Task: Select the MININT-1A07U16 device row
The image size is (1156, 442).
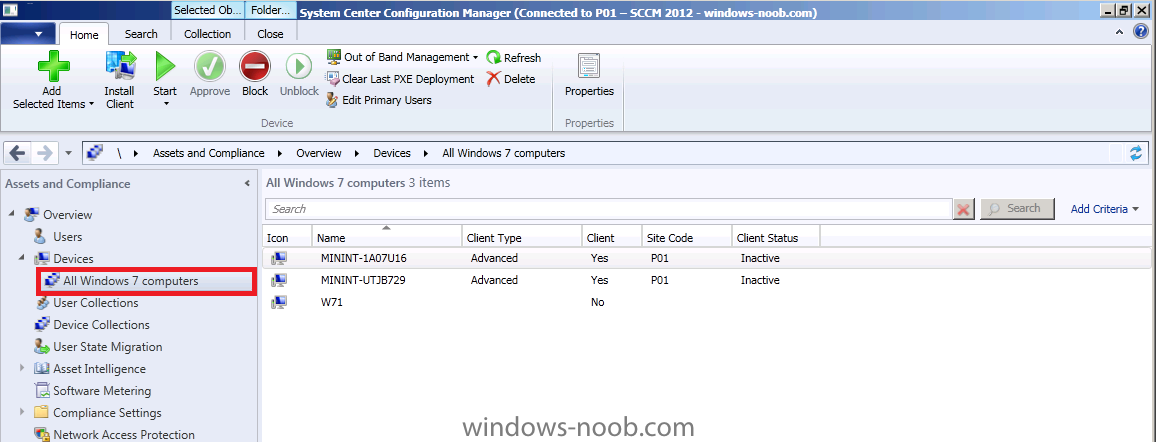Action: point(706,259)
